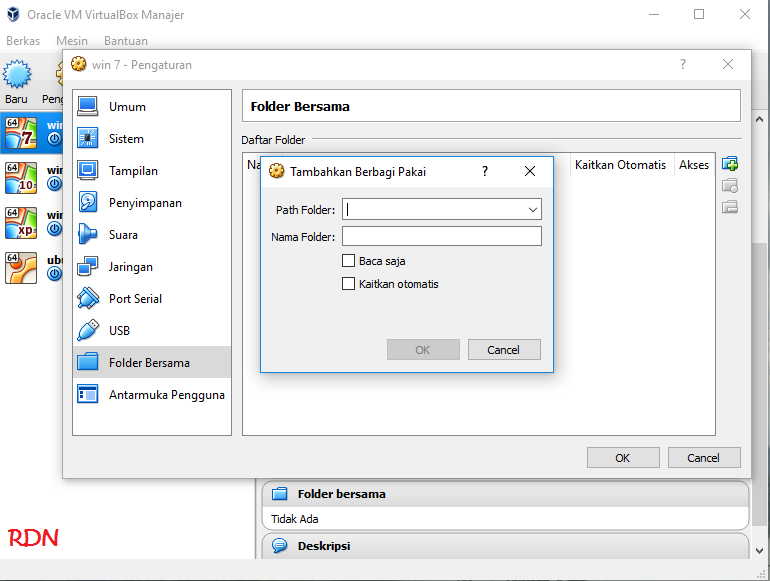This screenshot has width=770, height=581.
Task: Go to Jaringan network settings
Action: (152, 266)
